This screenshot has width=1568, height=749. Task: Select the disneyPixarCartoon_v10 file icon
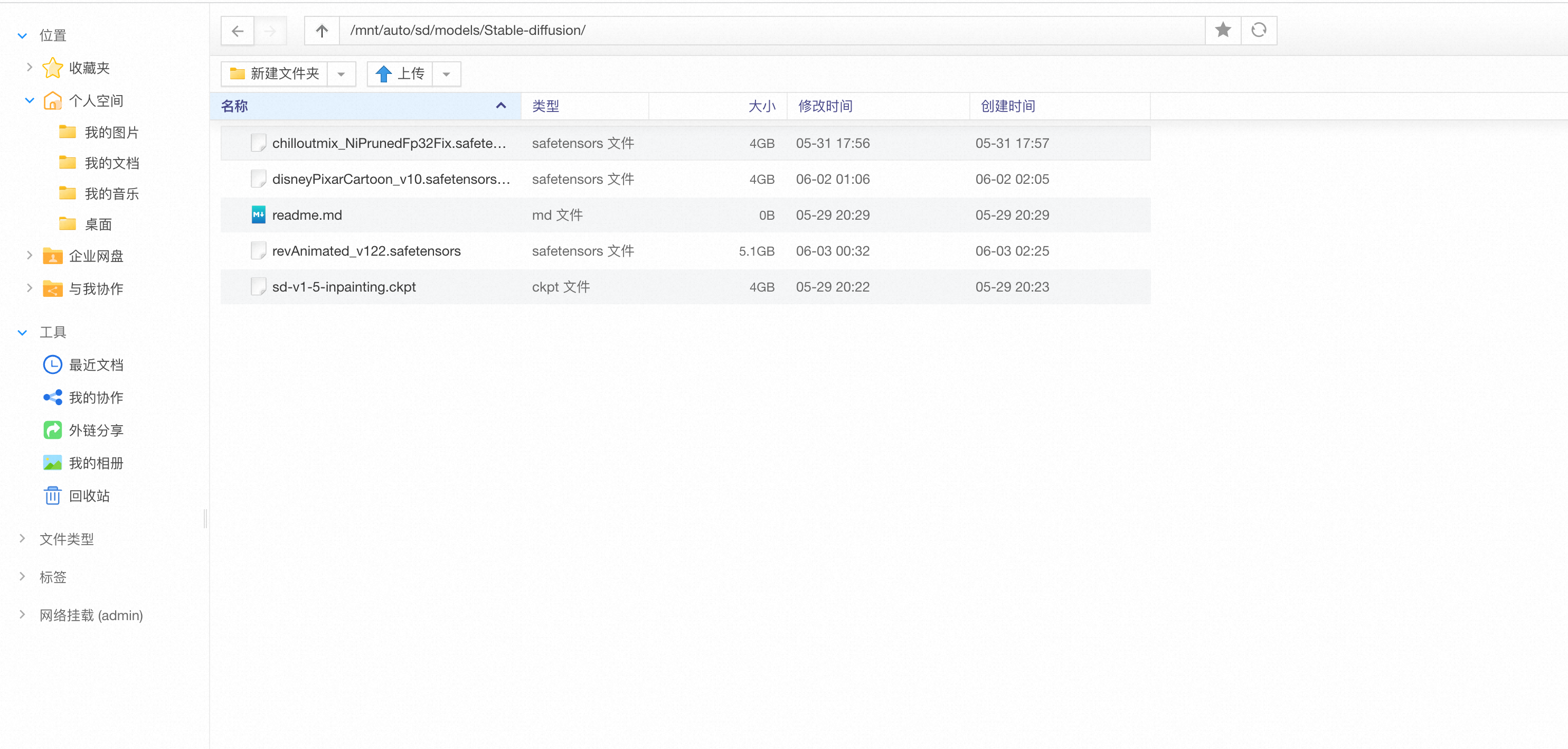coord(258,179)
